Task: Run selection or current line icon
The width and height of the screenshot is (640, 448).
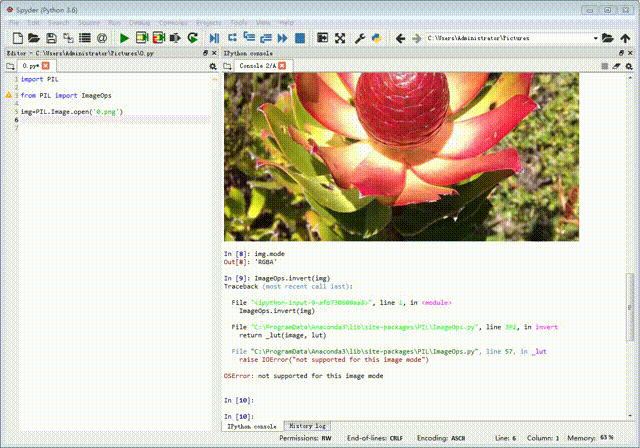Action: pyautogui.click(x=175, y=38)
